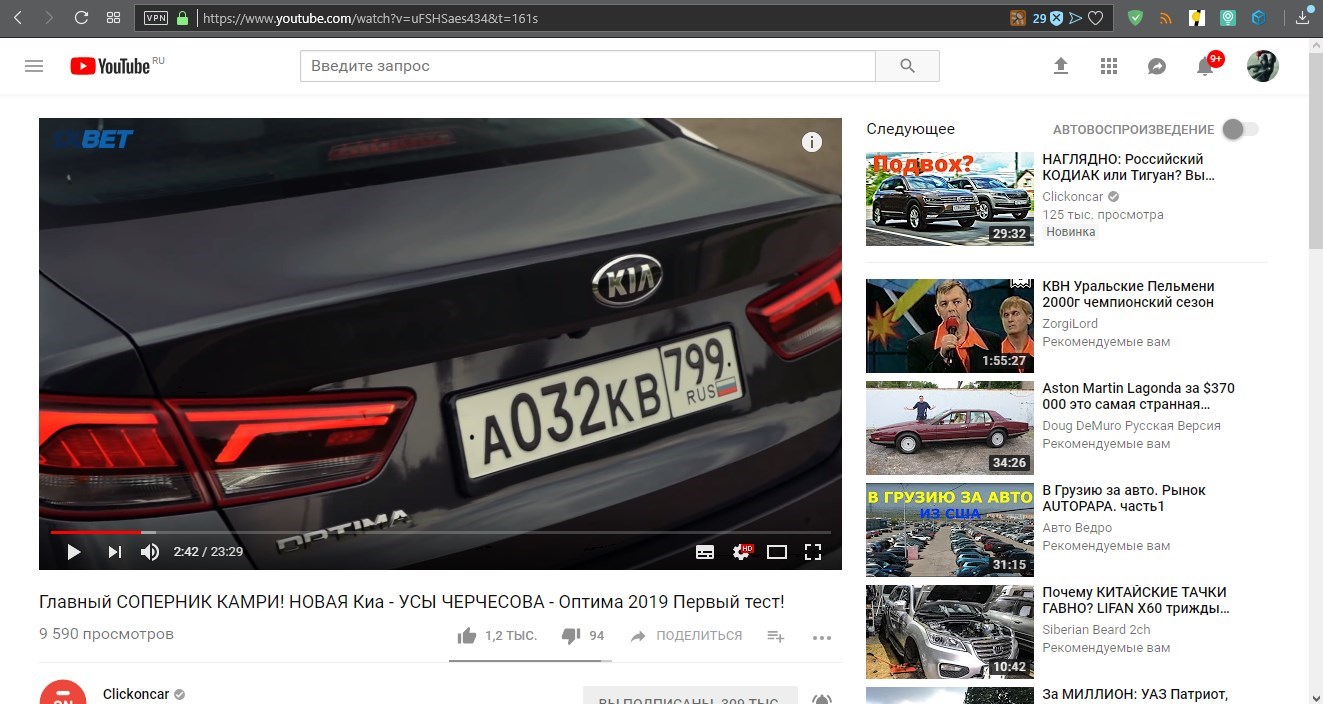Enter fullscreen video mode
Viewport: 1323px width, 704px height.
813,552
